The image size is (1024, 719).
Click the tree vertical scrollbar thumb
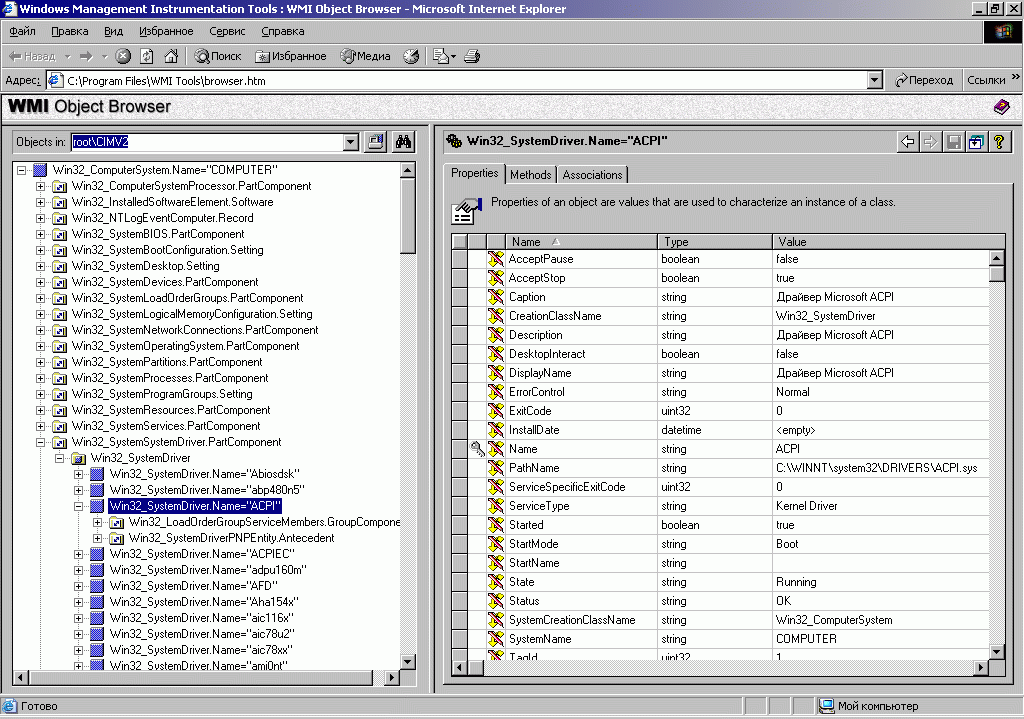pyautogui.click(x=408, y=216)
